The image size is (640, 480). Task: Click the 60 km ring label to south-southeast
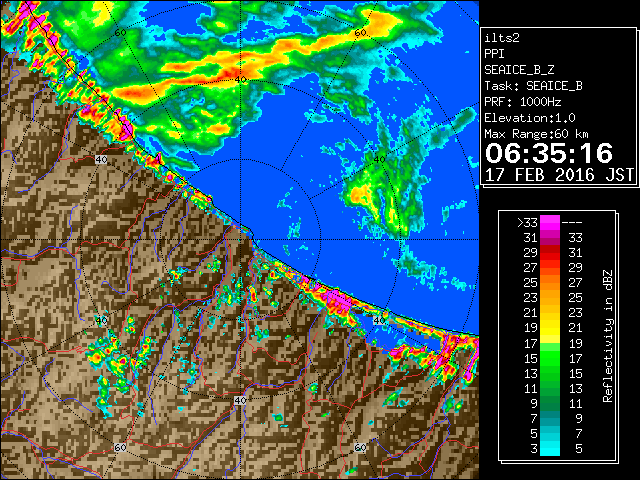360,447
